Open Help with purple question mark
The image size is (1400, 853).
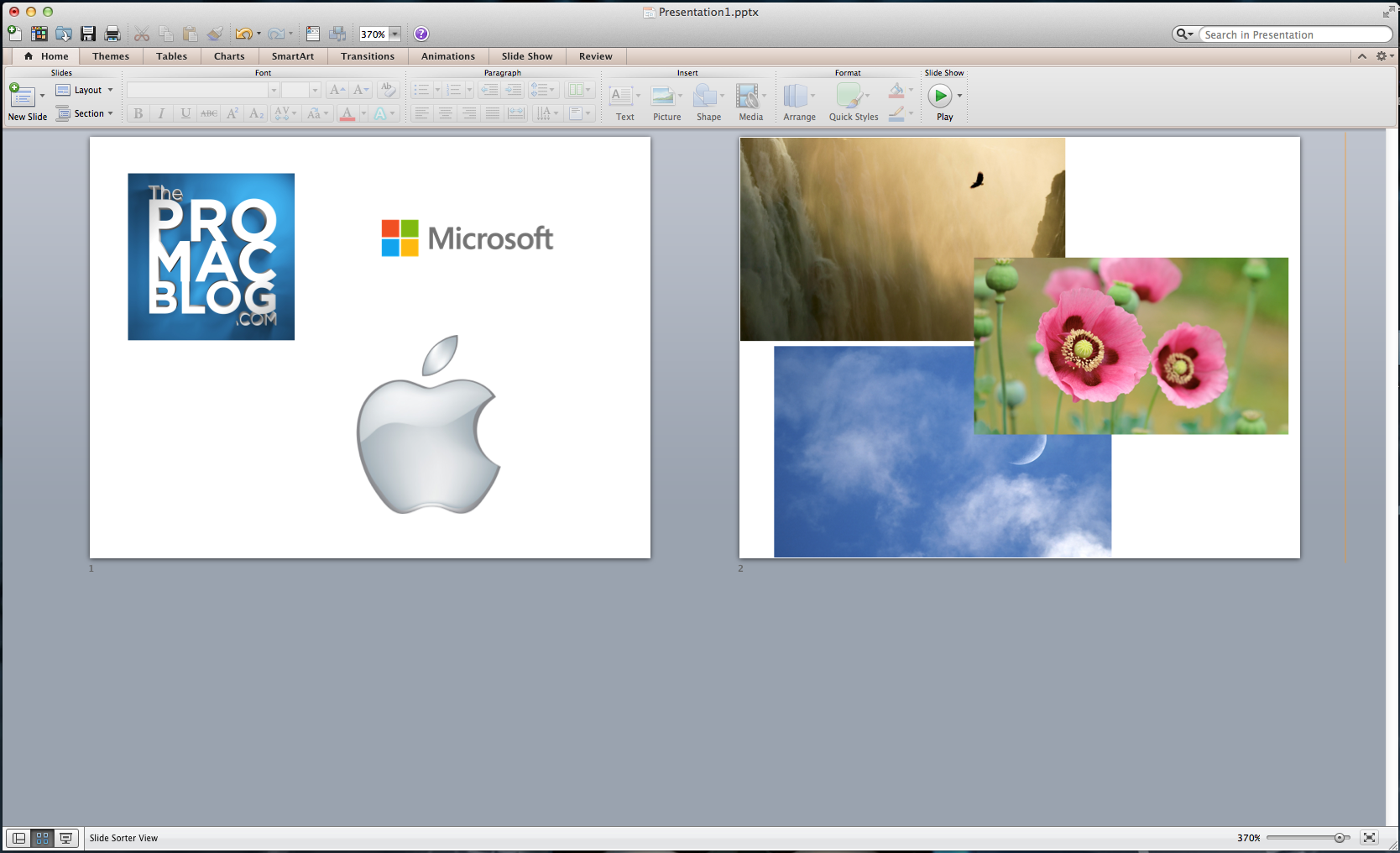[421, 34]
